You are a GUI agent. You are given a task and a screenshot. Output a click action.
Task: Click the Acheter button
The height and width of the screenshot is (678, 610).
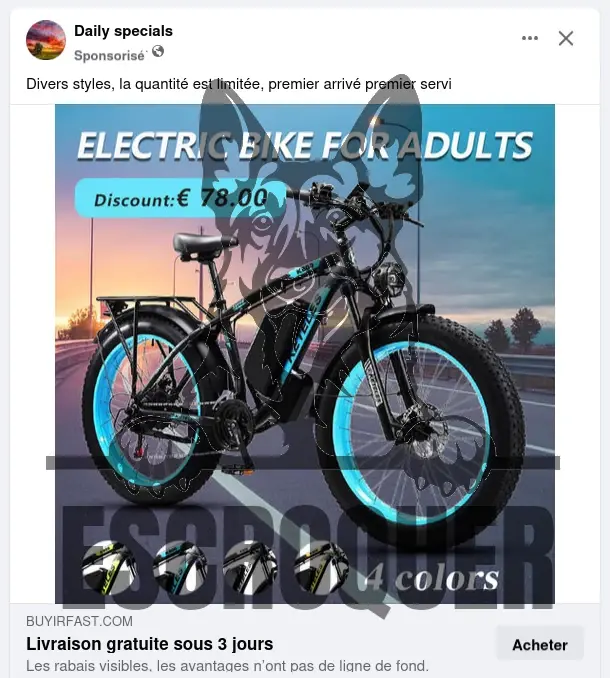540,645
